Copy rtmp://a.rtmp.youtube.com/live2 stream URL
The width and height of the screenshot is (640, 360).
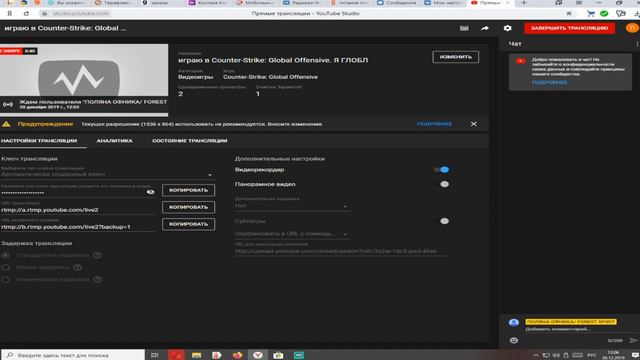coord(188,207)
